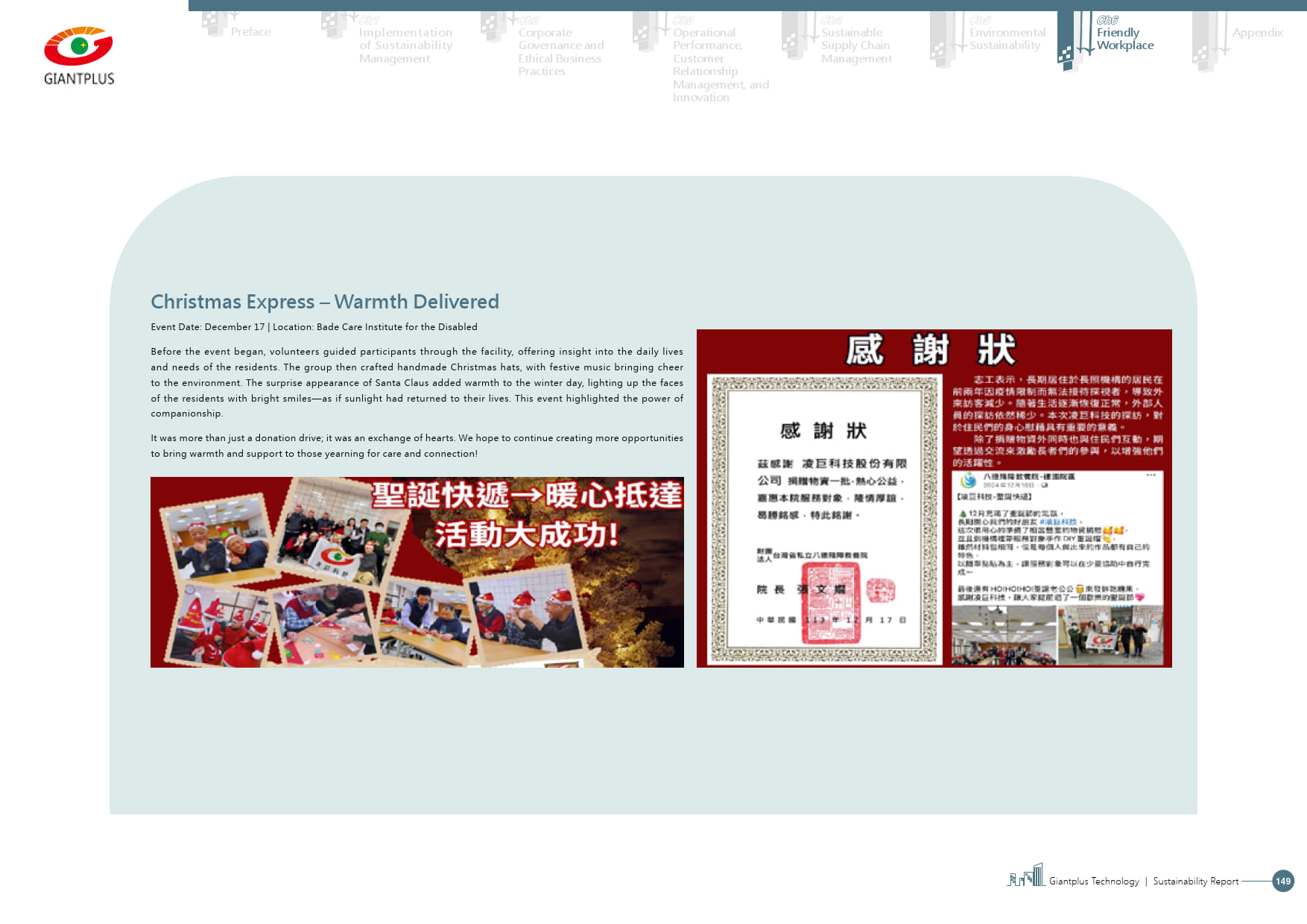Go to Implementation of Sustainability Management chapter
The image size is (1307, 924).
click(x=405, y=45)
